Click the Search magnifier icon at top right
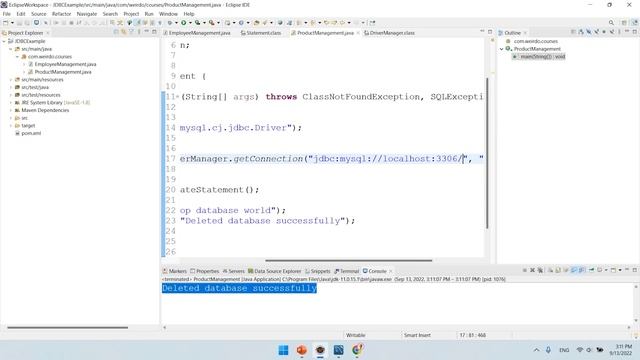The height and width of the screenshot is (360, 640). click(611, 22)
